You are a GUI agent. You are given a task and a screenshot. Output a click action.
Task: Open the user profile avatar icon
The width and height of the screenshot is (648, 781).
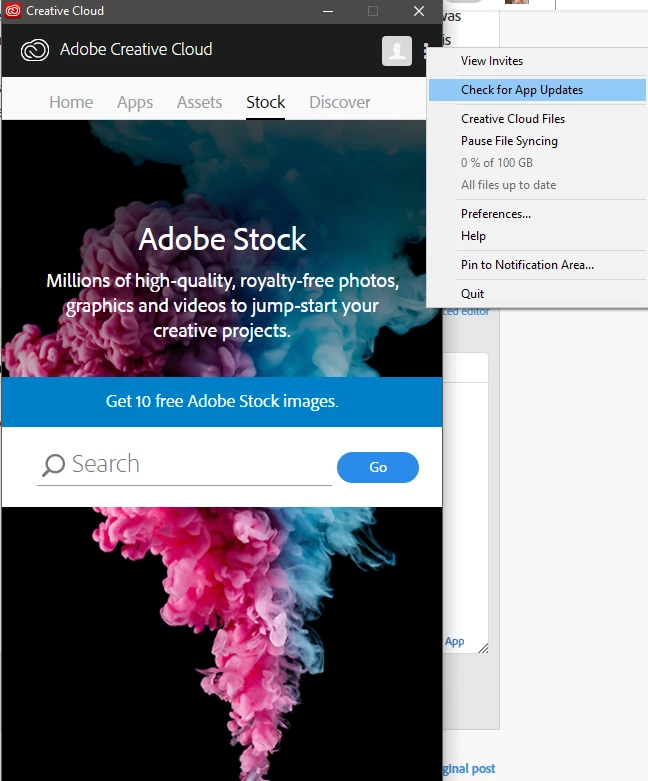[397, 51]
